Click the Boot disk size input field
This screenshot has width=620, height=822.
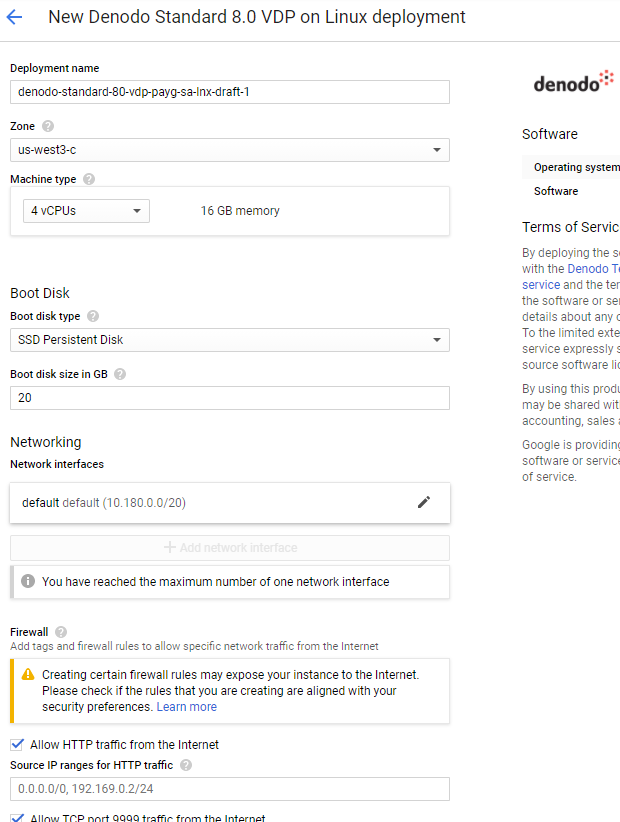(x=230, y=398)
